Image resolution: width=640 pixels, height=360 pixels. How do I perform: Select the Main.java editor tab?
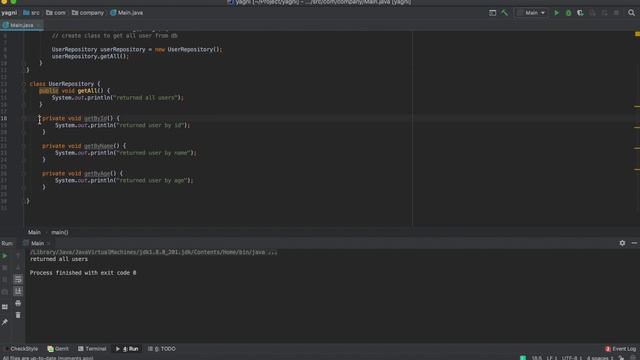(x=21, y=25)
